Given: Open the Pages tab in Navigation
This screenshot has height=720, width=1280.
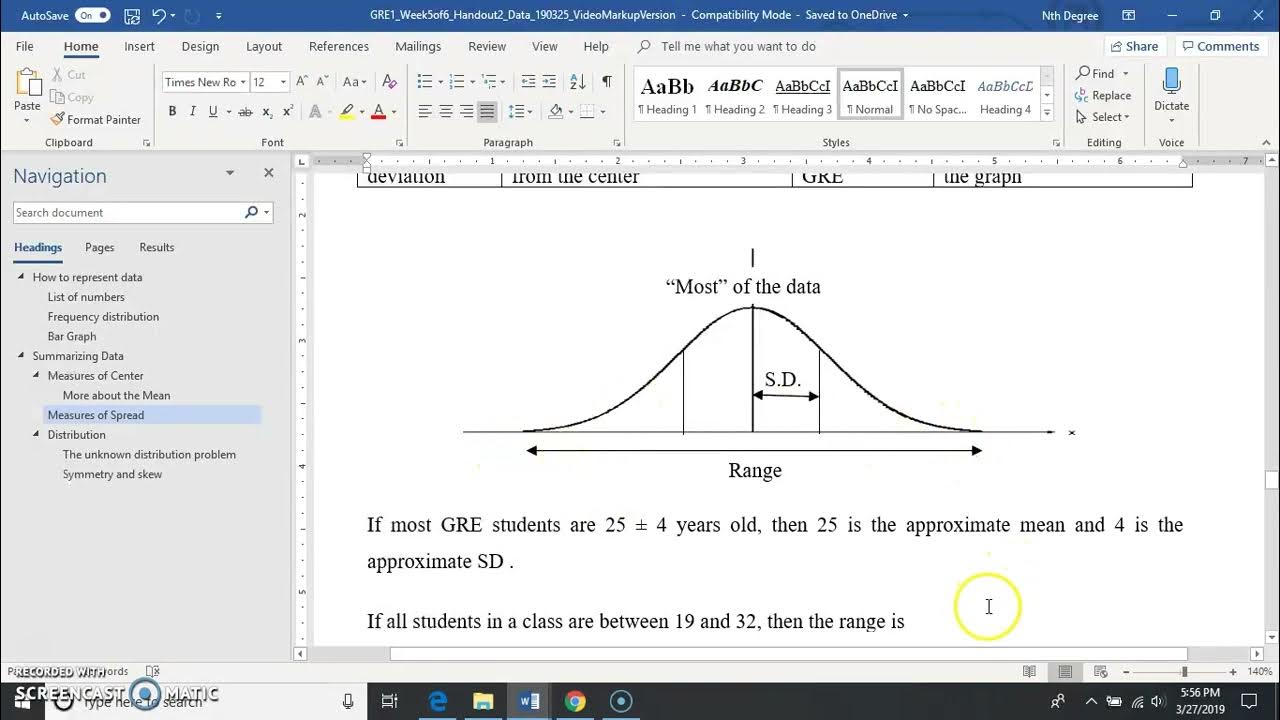Looking at the screenshot, I should point(99,247).
